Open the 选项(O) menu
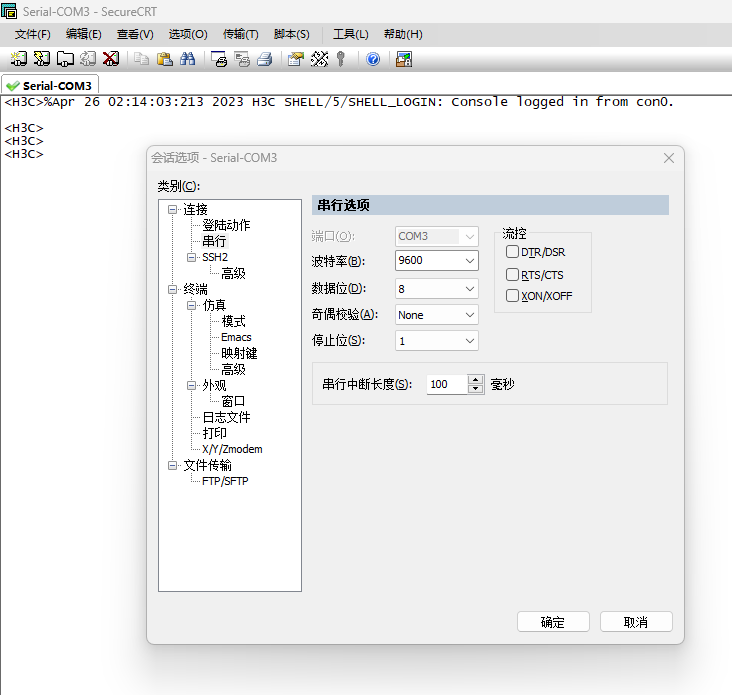The width and height of the screenshot is (732, 695). coord(188,34)
